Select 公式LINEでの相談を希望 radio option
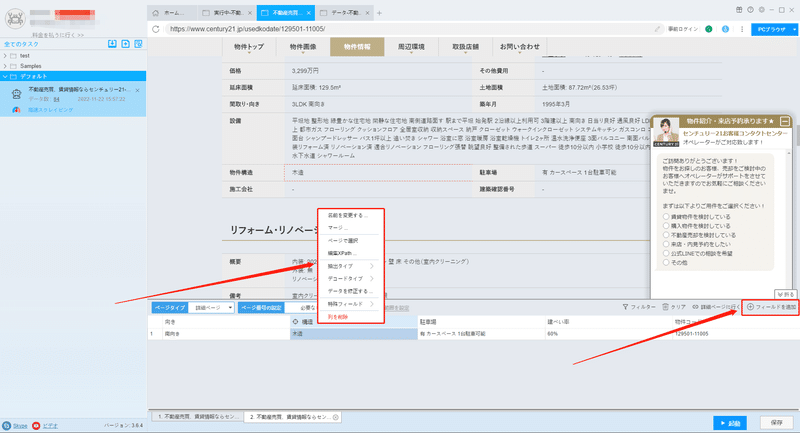The width and height of the screenshot is (800, 433). pos(666,253)
